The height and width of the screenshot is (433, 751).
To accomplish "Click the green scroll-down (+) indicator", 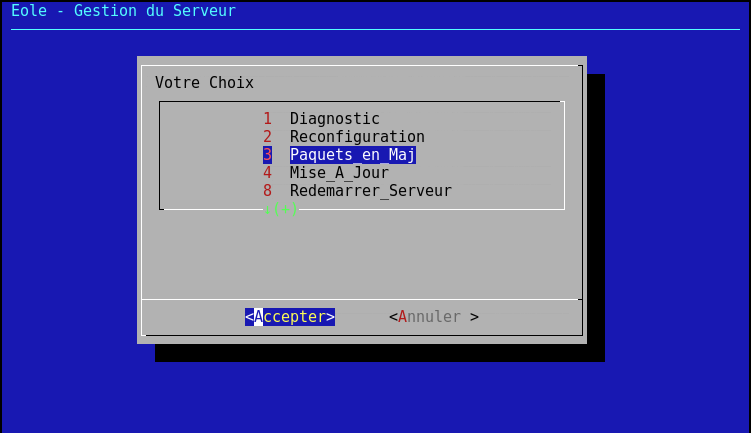I will [x=281, y=209].
